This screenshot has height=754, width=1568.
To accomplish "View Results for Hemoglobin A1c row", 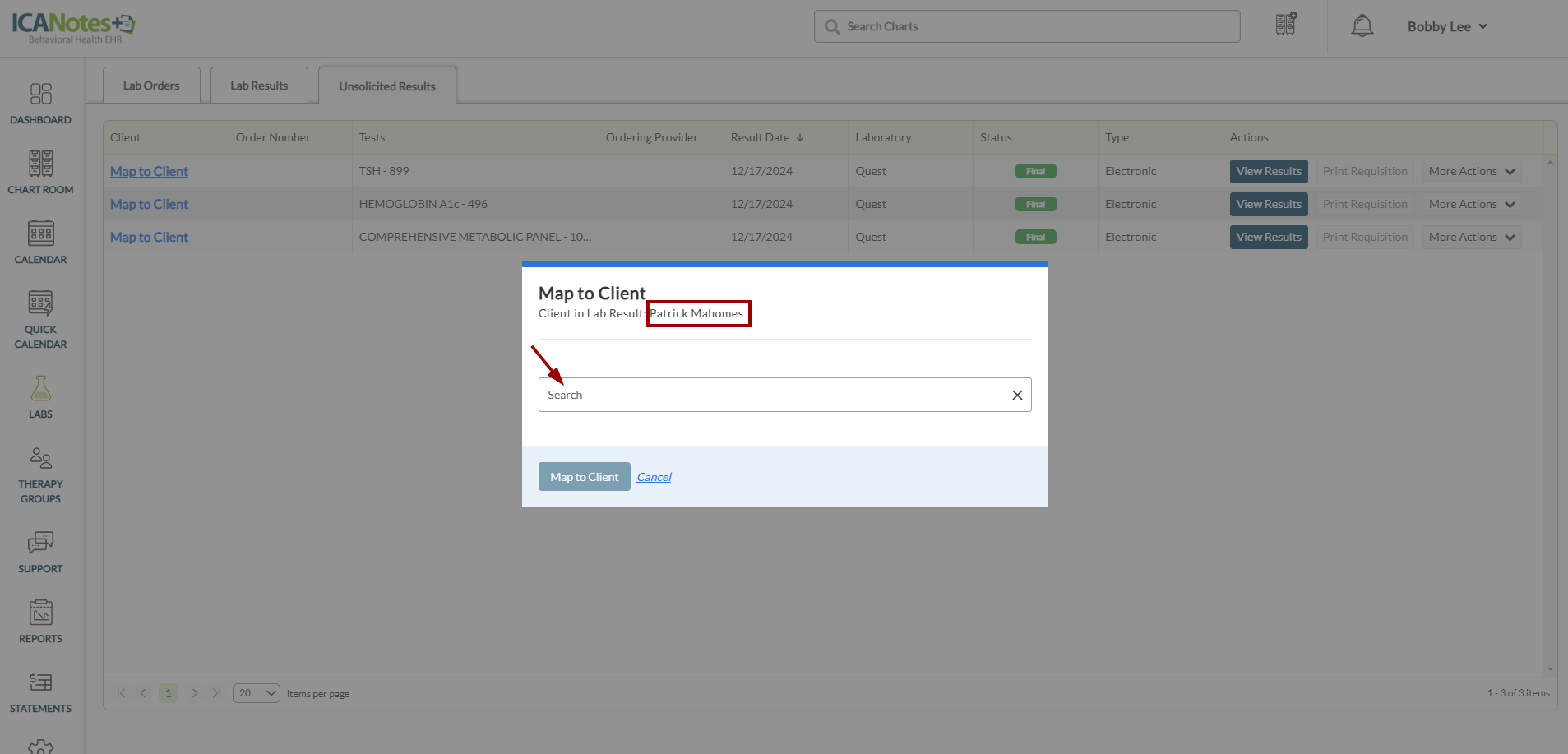I will click(1268, 204).
